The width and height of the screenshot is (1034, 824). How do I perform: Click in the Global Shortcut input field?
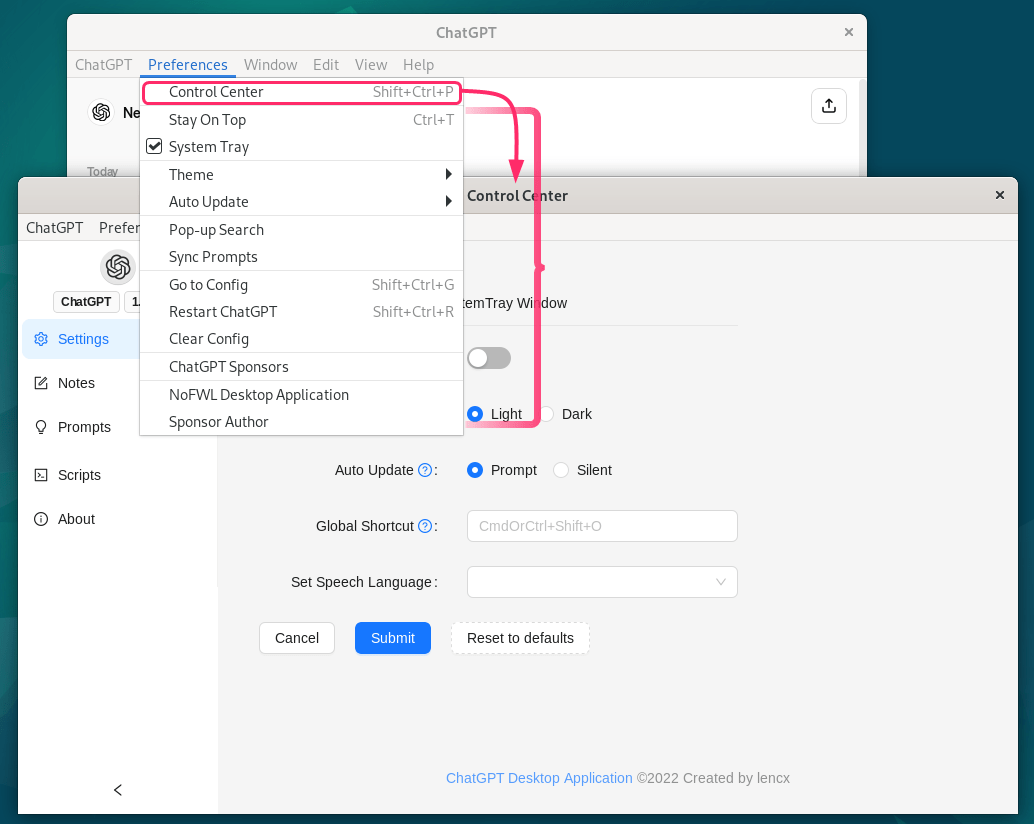tap(602, 526)
